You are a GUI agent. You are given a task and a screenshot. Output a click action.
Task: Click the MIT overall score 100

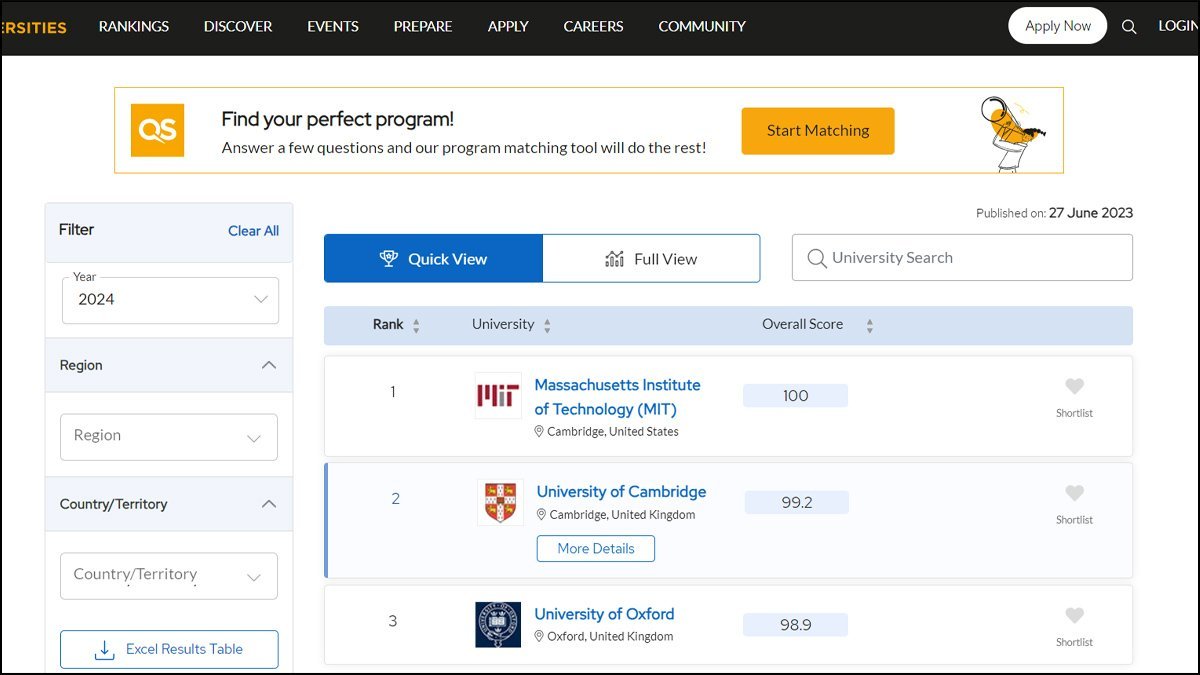795,396
